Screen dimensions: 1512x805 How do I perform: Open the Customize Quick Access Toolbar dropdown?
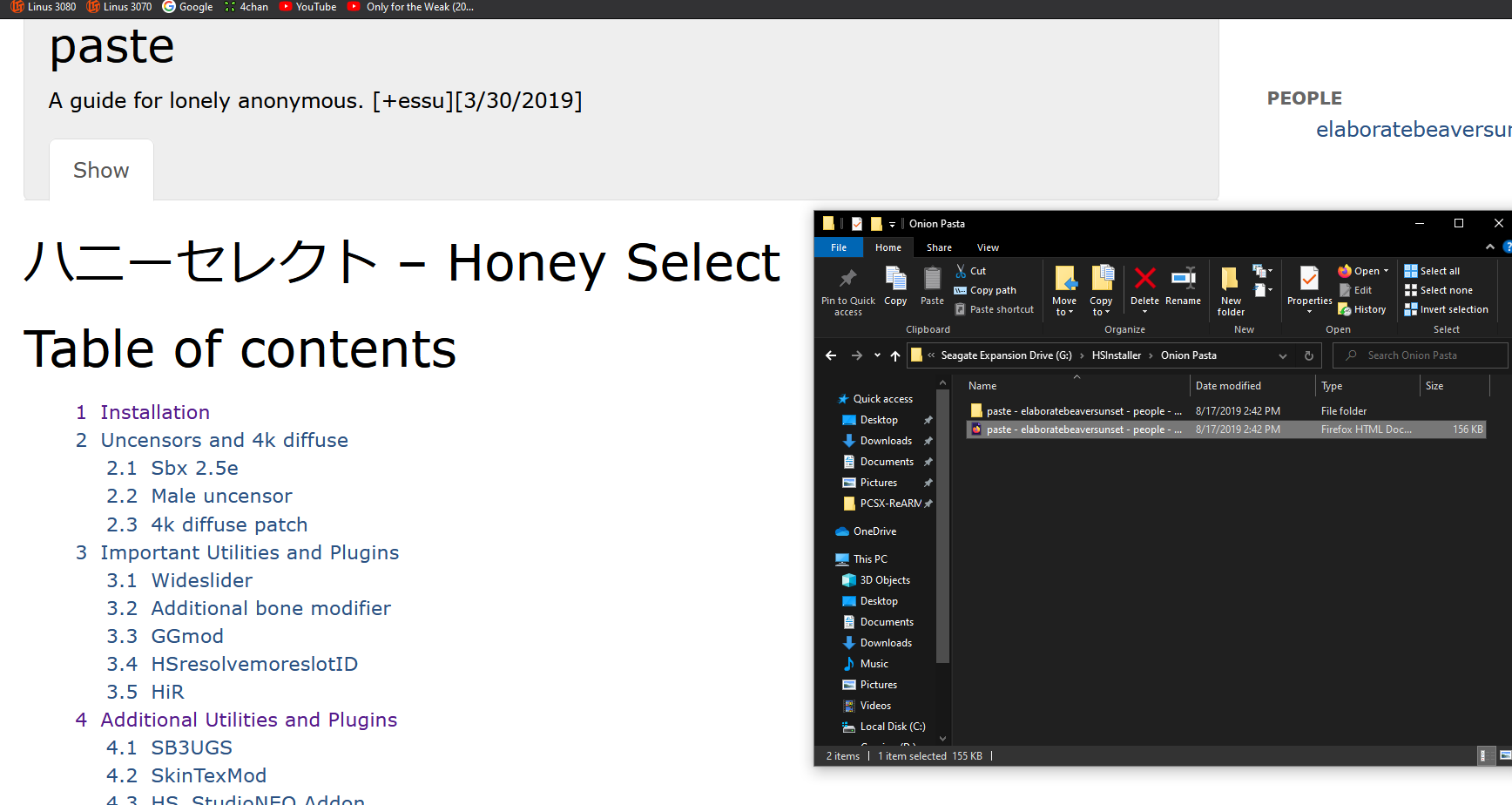(x=892, y=225)
